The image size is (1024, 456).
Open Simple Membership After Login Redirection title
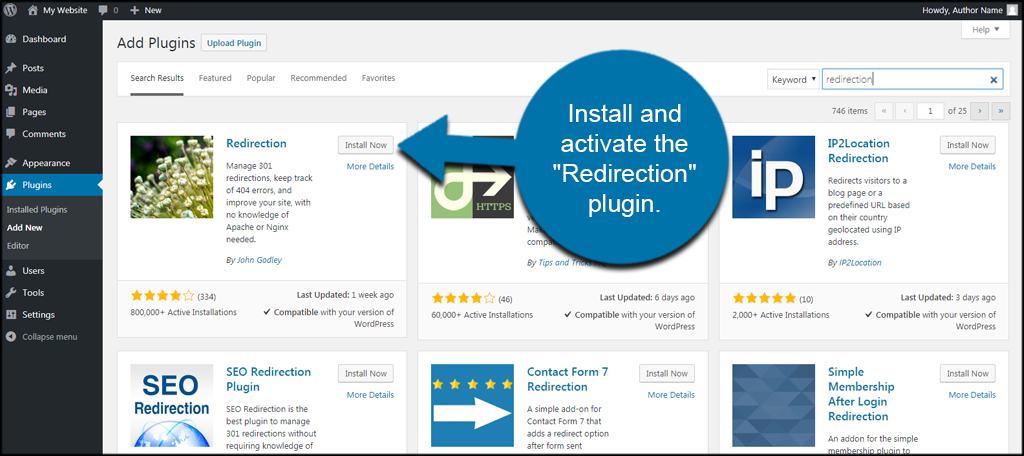pyautogui.click(x=861, y=394)
